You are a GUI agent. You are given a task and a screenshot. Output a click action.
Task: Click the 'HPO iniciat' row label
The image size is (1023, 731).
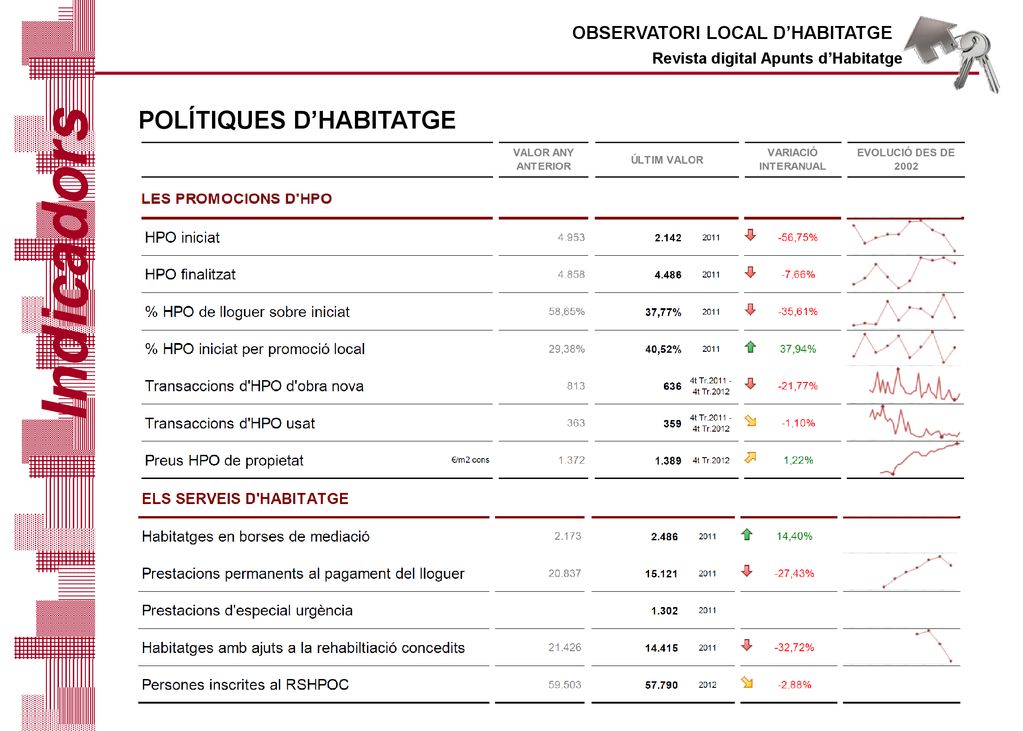[x=182, y=238]
